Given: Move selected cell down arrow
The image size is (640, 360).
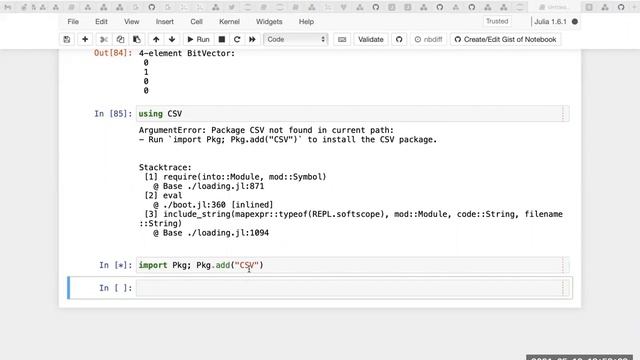Looking at the screenshot, I should pyautogui.click(x=172, y=40).
